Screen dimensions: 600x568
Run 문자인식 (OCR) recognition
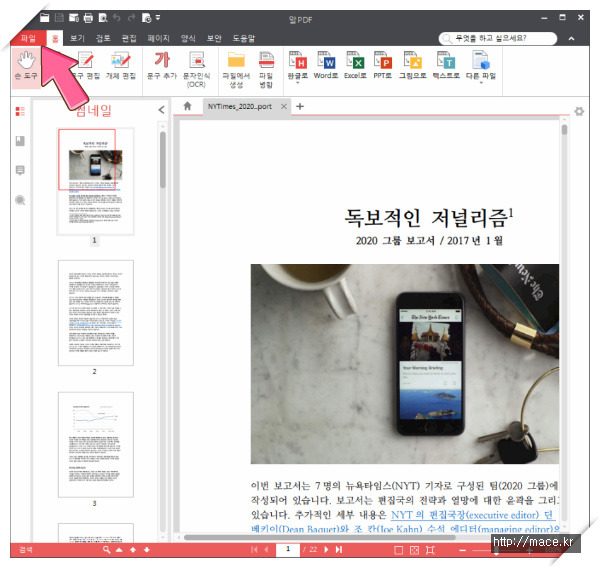click(x=196, y=70)
